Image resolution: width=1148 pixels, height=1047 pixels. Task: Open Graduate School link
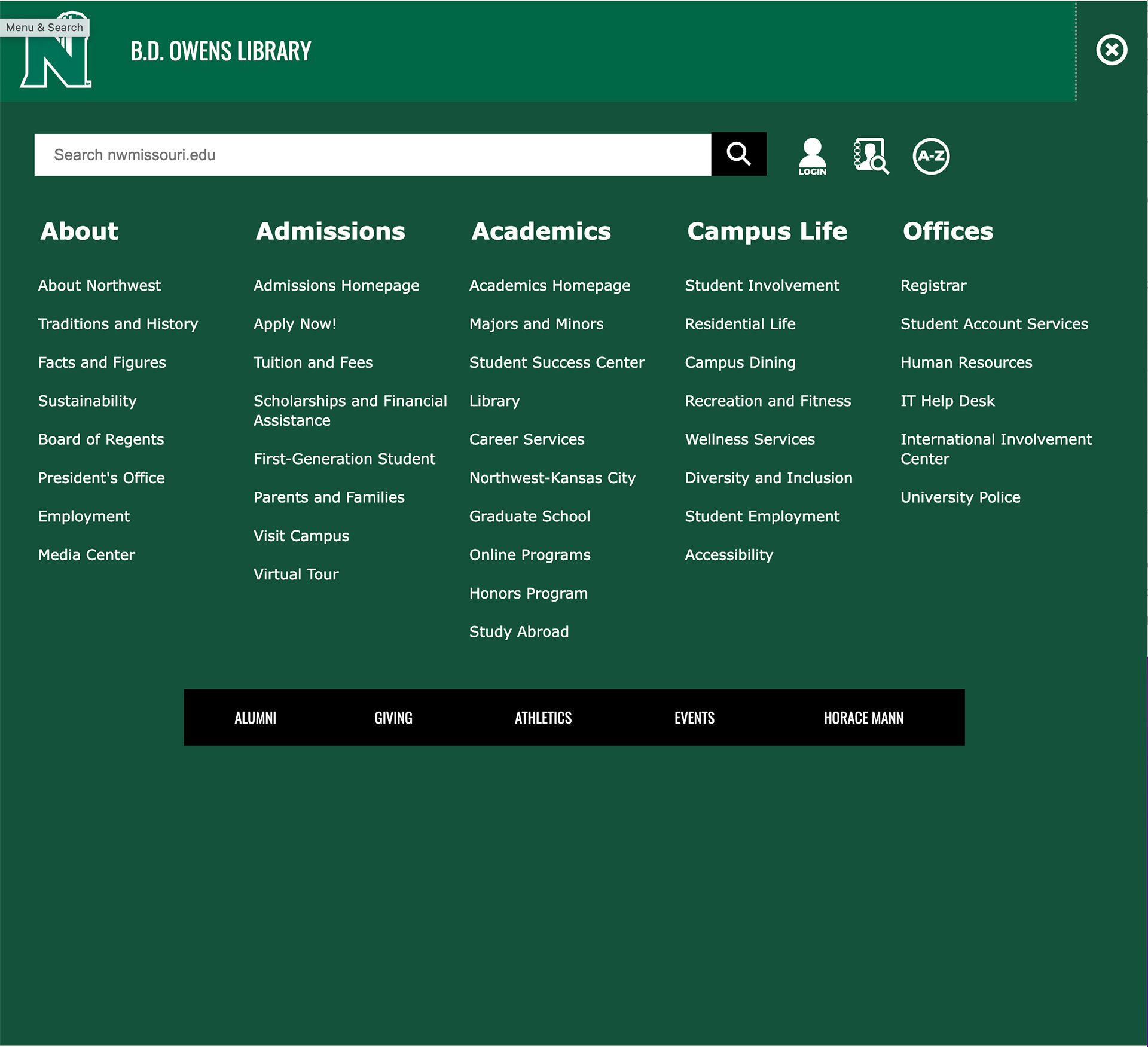[x=530, y=517]
